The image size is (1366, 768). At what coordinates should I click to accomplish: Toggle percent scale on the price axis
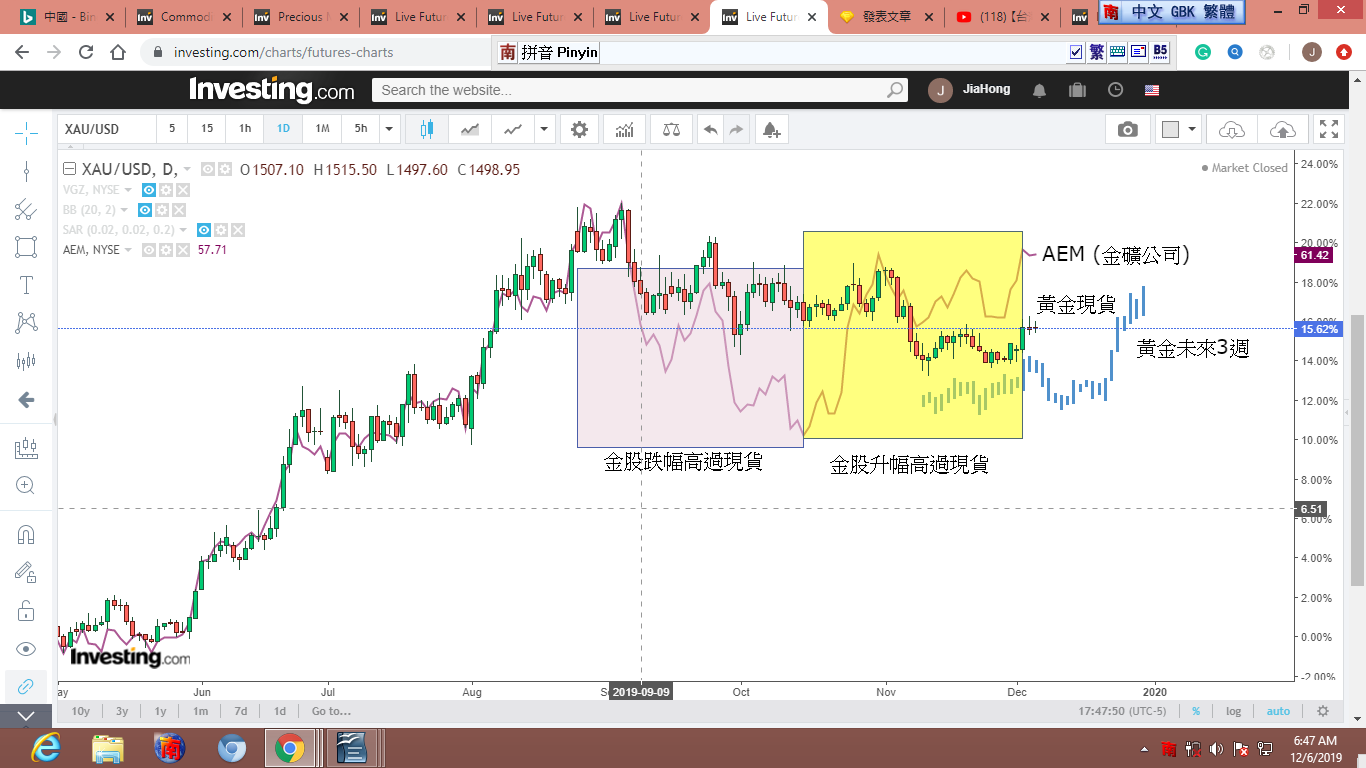[1195, 711]
